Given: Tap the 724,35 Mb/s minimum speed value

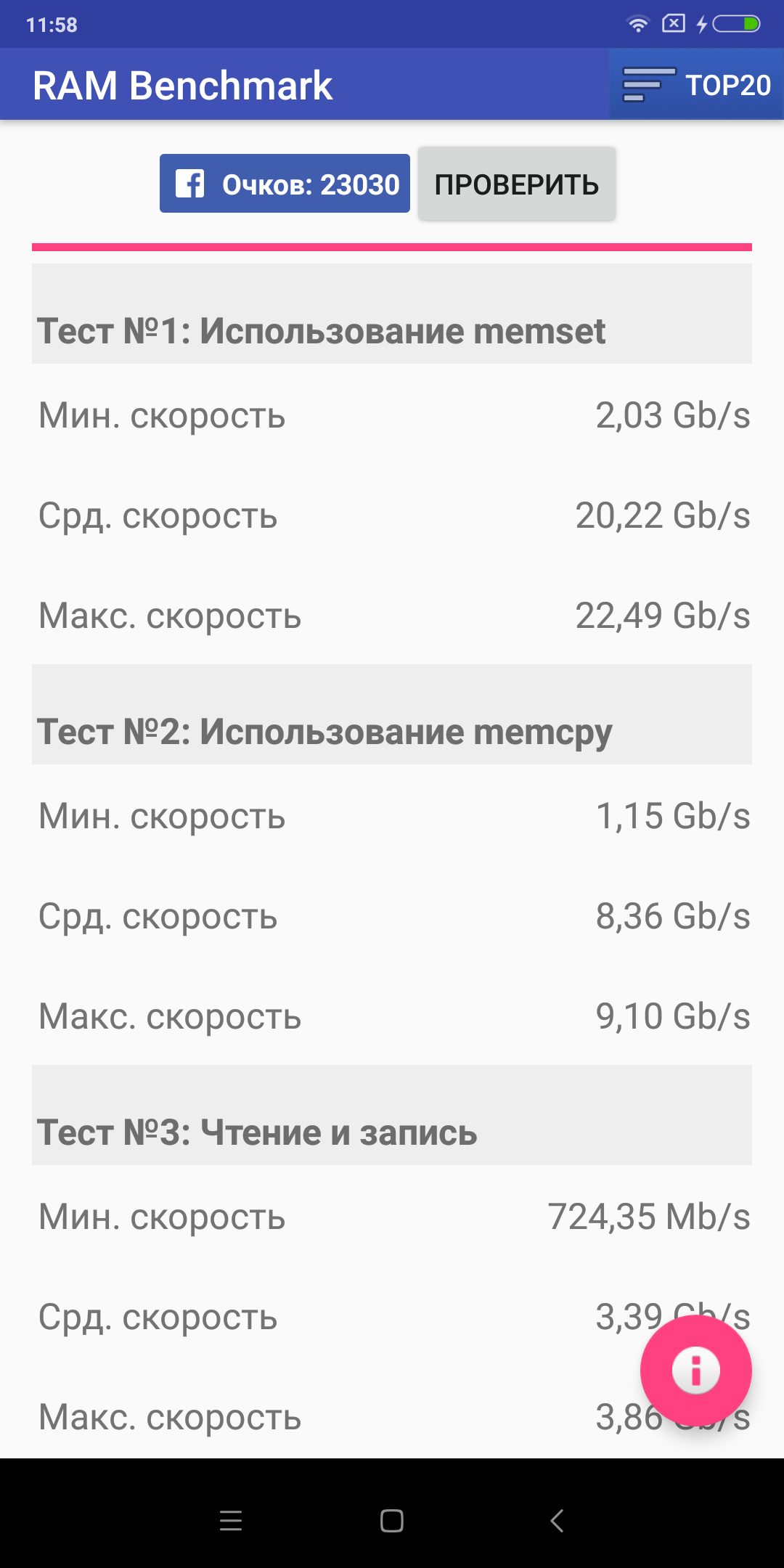Looking at the screenshot, I should 649,1217.
